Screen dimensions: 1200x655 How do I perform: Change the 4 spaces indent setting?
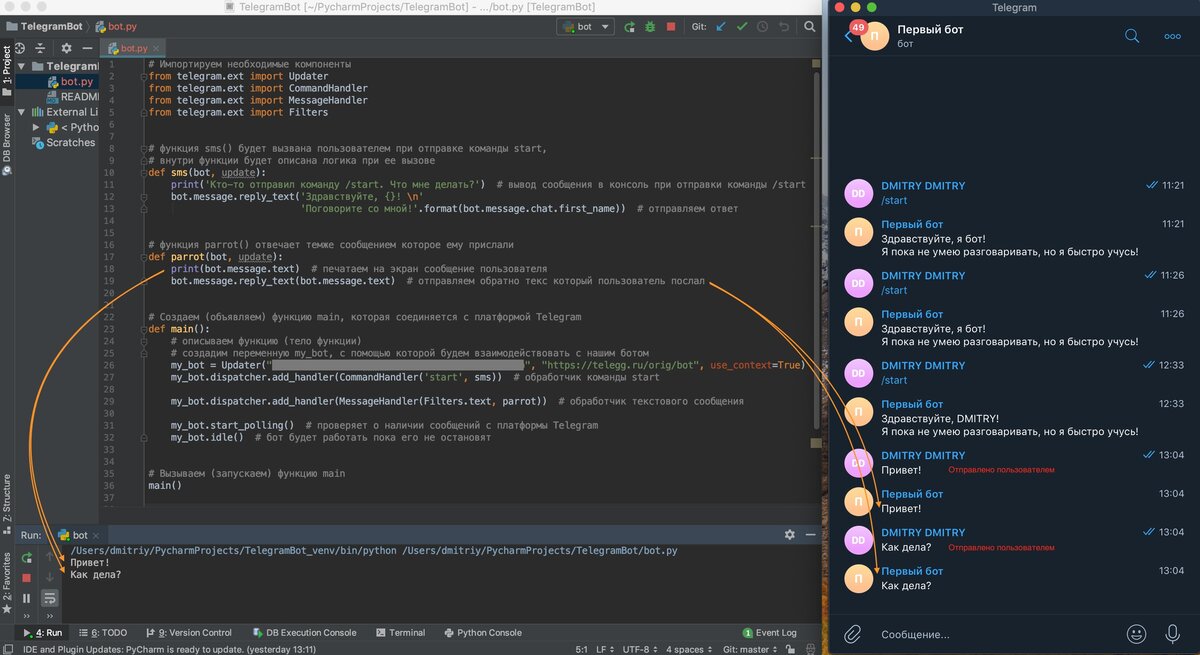[688, 649]
